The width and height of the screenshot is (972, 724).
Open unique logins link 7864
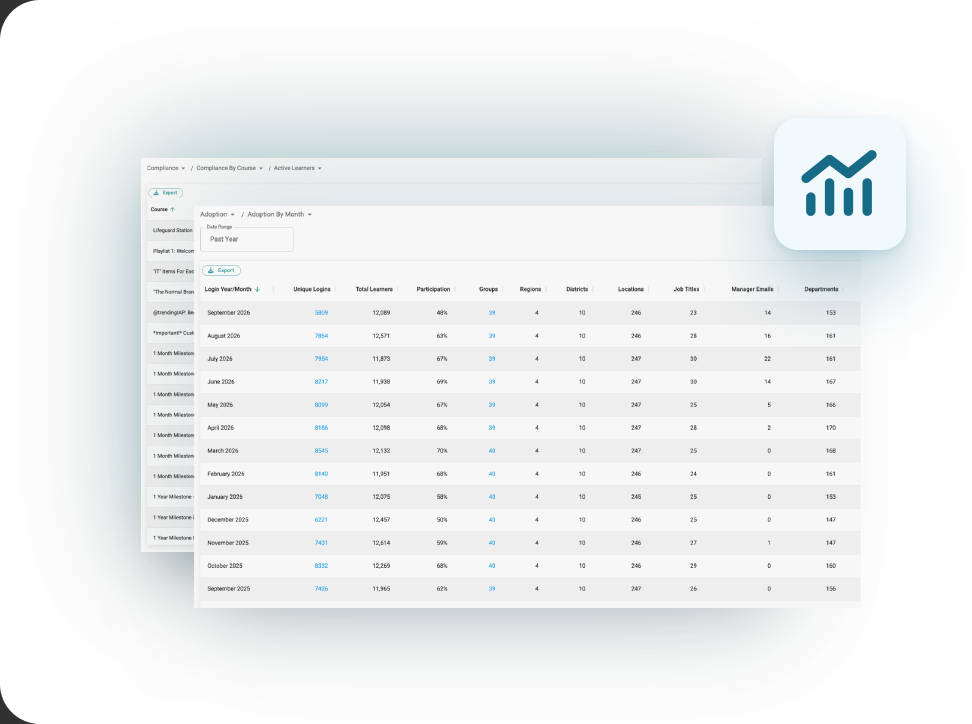[x=321, y=336]
